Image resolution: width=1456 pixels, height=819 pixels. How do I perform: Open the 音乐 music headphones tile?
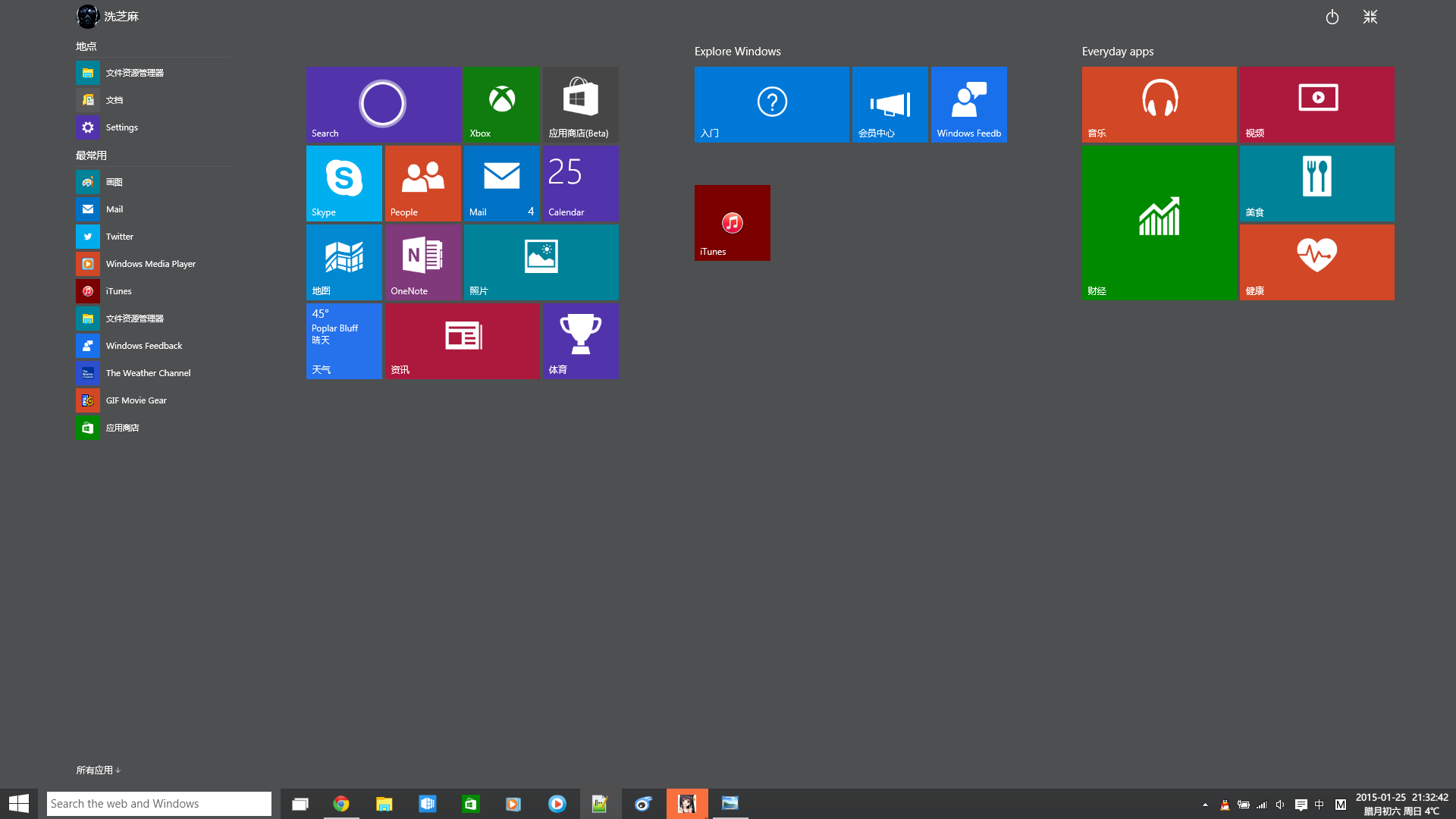(1159, 105)
